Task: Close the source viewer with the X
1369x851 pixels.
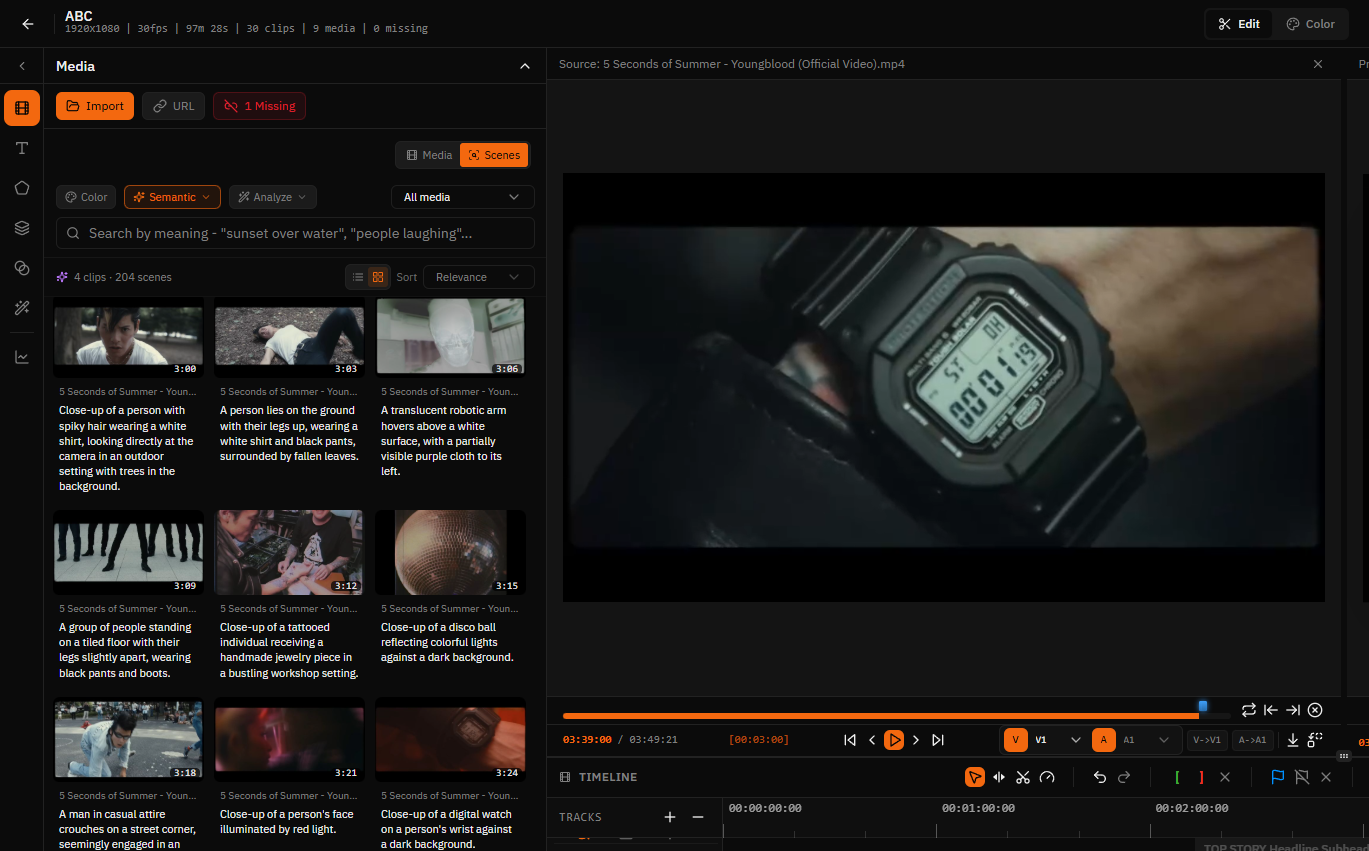Action: click(1318, 64)
